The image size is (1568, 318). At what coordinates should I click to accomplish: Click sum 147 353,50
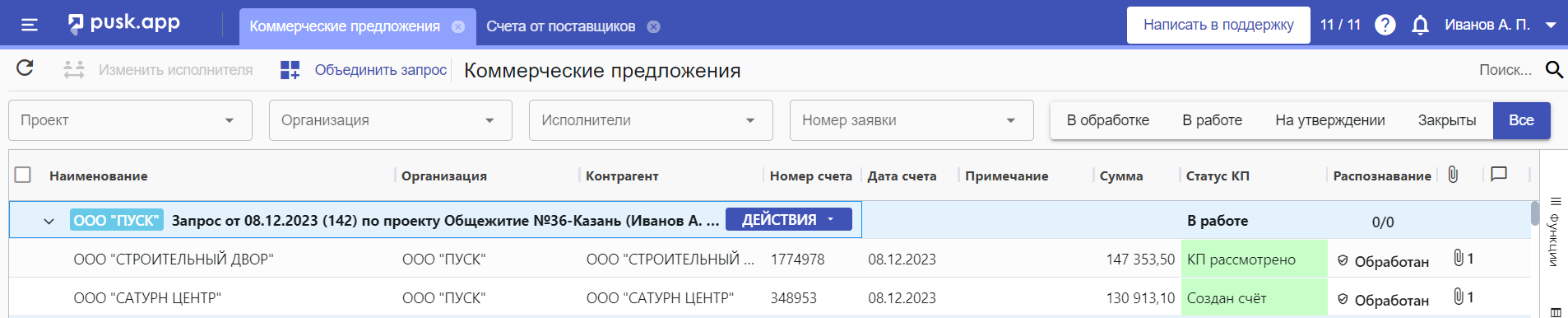(x=1140, y=260)
